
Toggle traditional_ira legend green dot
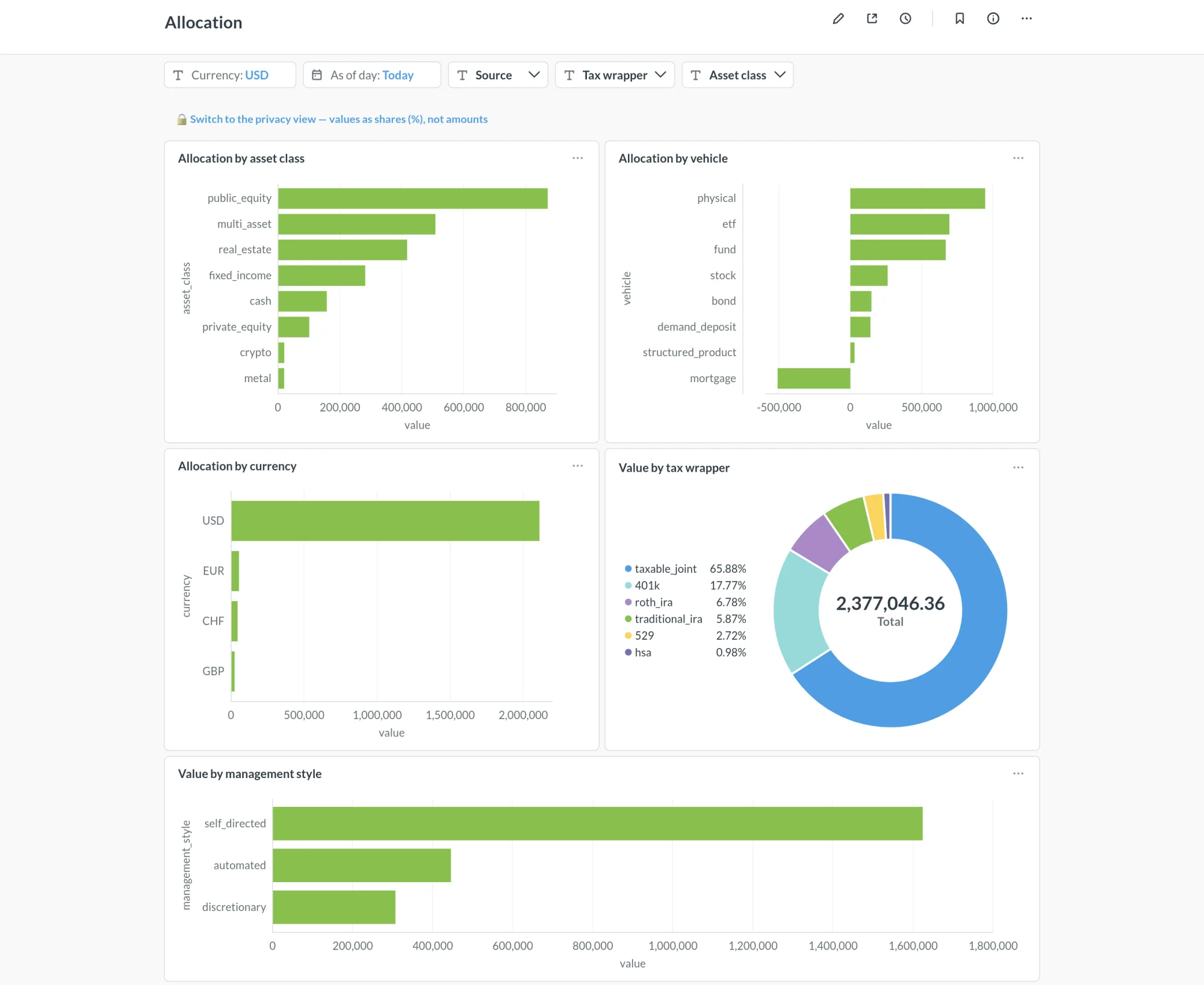tap(628, 619)
